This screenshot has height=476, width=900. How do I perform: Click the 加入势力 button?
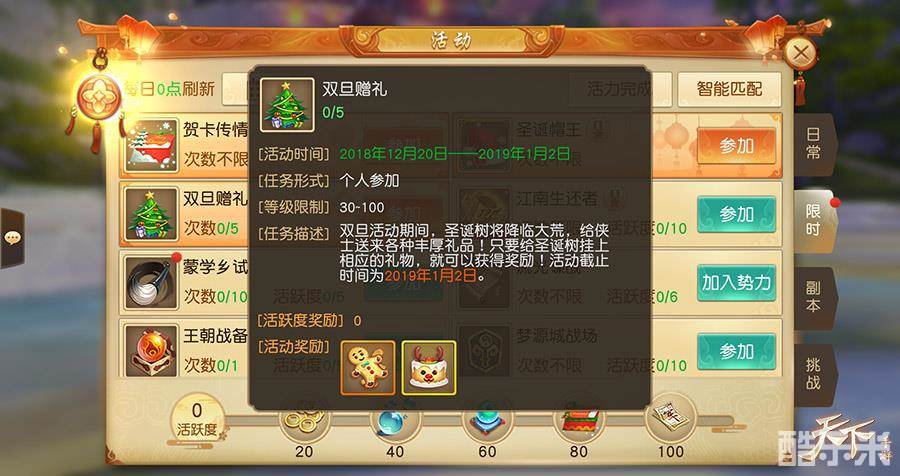pos(736,282)
